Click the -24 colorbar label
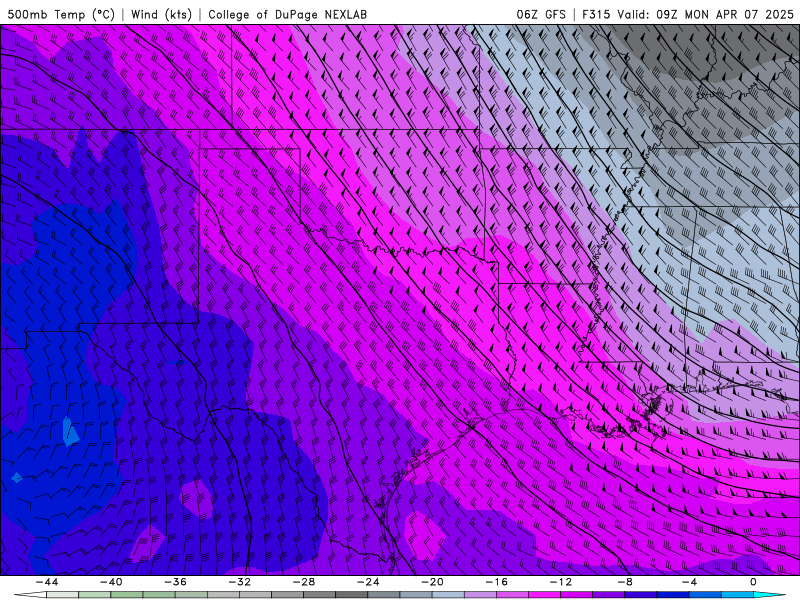 click(368, 582)
